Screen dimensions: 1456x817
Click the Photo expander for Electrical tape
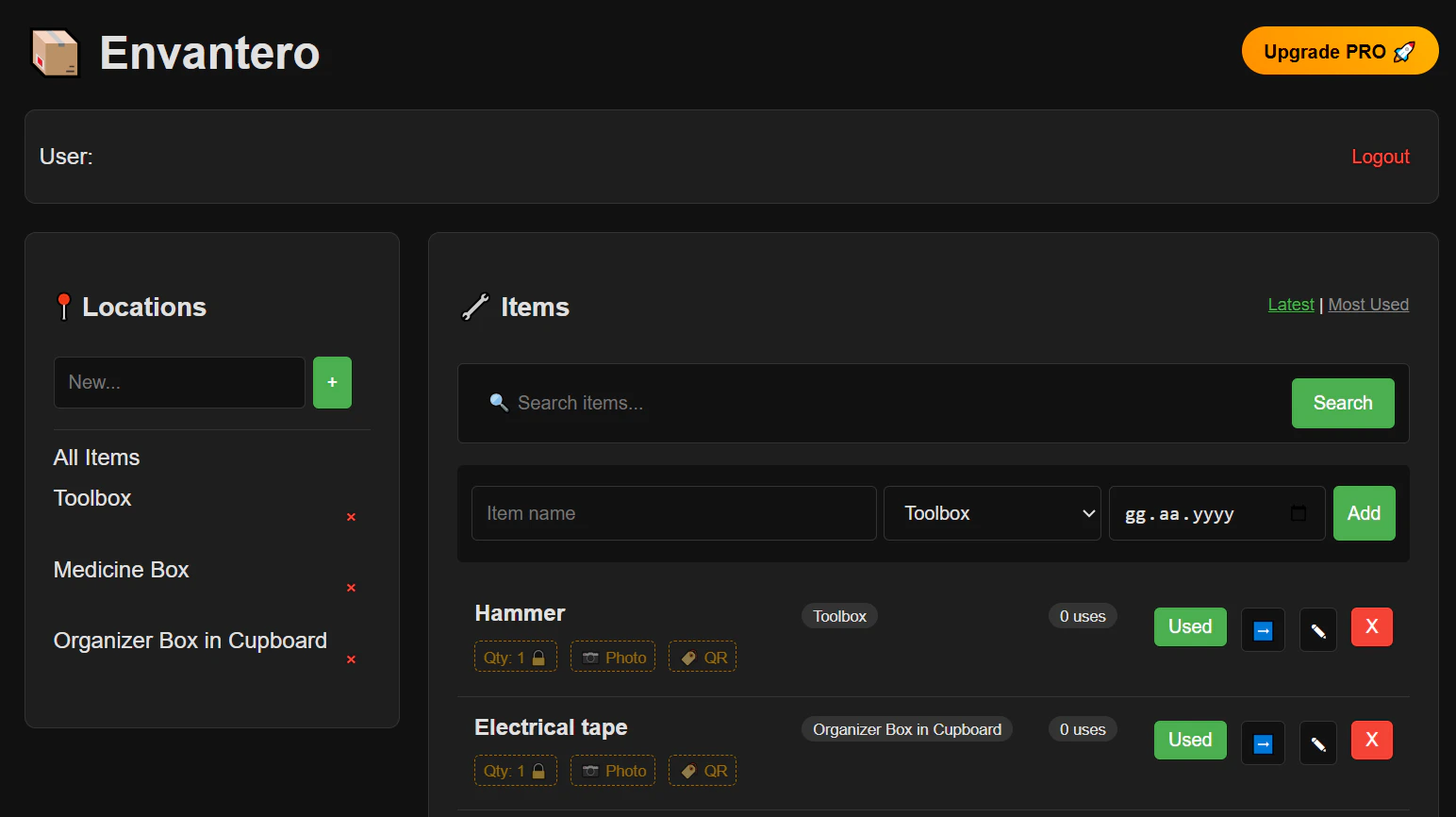coord(613,771)
